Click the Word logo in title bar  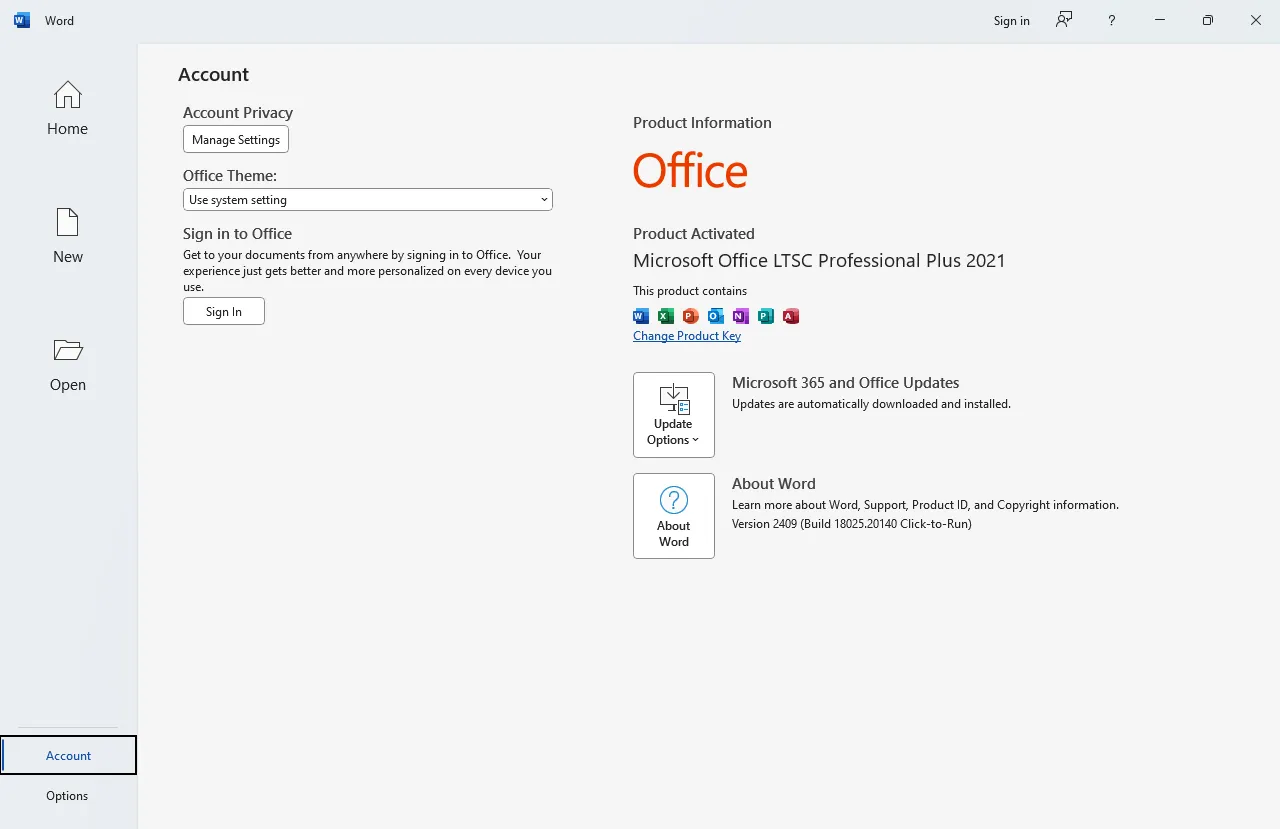(x=22, y=20)
